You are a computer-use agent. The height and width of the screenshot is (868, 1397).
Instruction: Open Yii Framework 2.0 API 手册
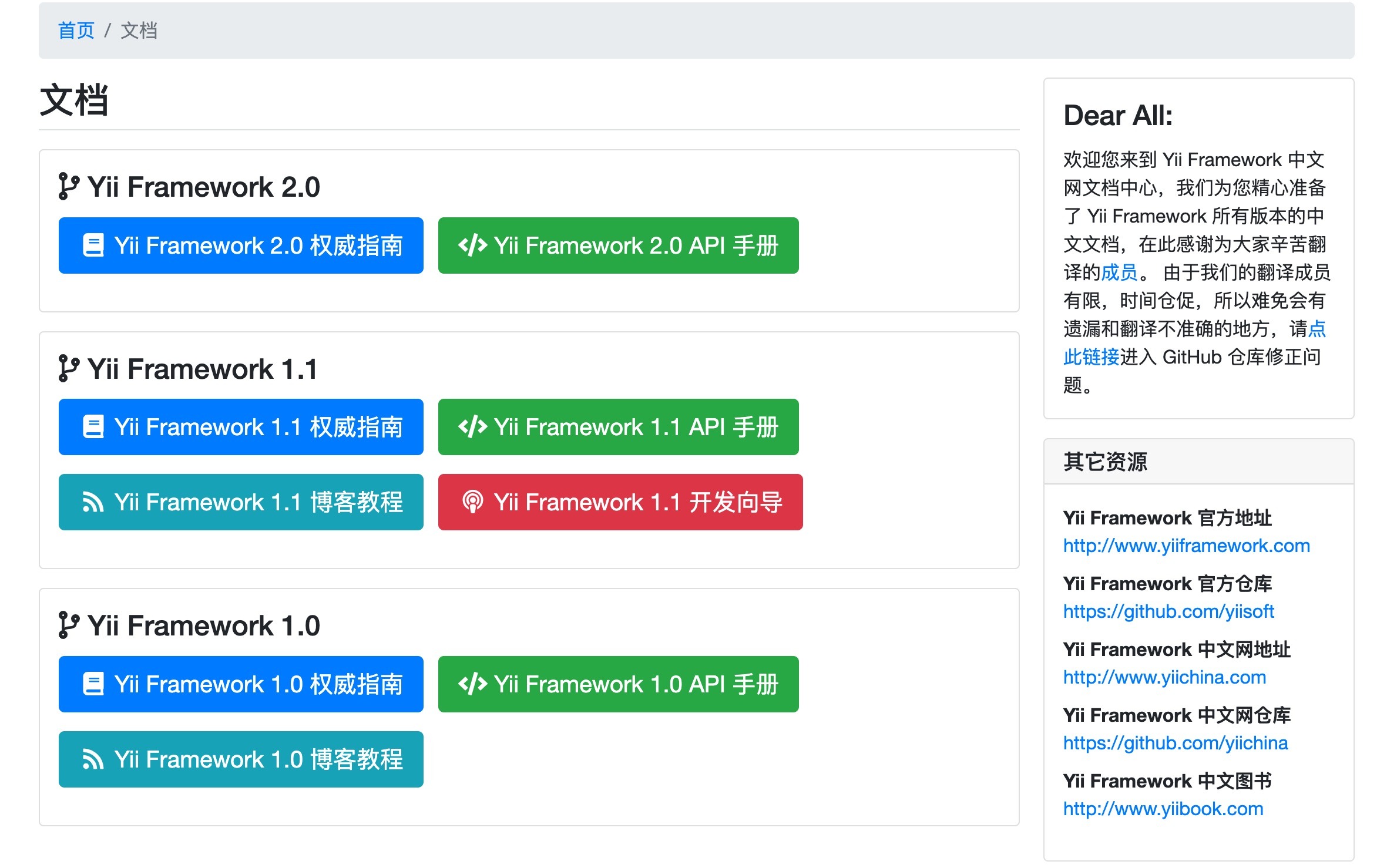click(618, 245)
